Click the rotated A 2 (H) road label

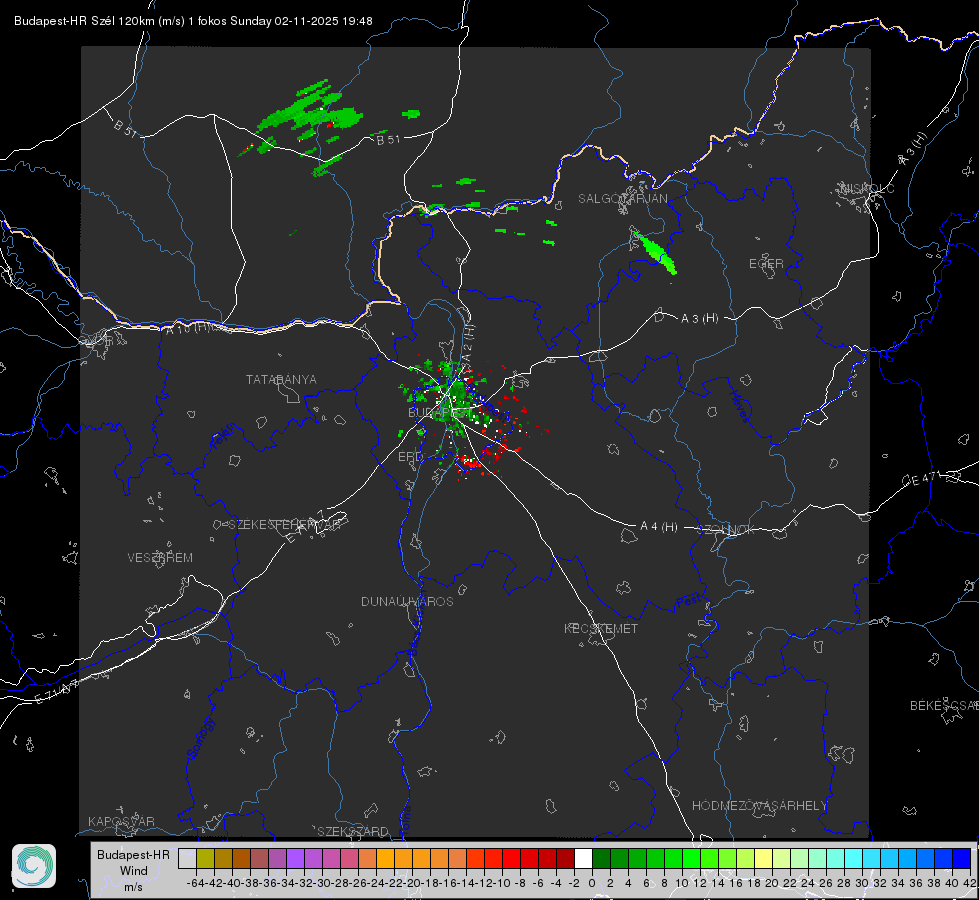(468, 344)
